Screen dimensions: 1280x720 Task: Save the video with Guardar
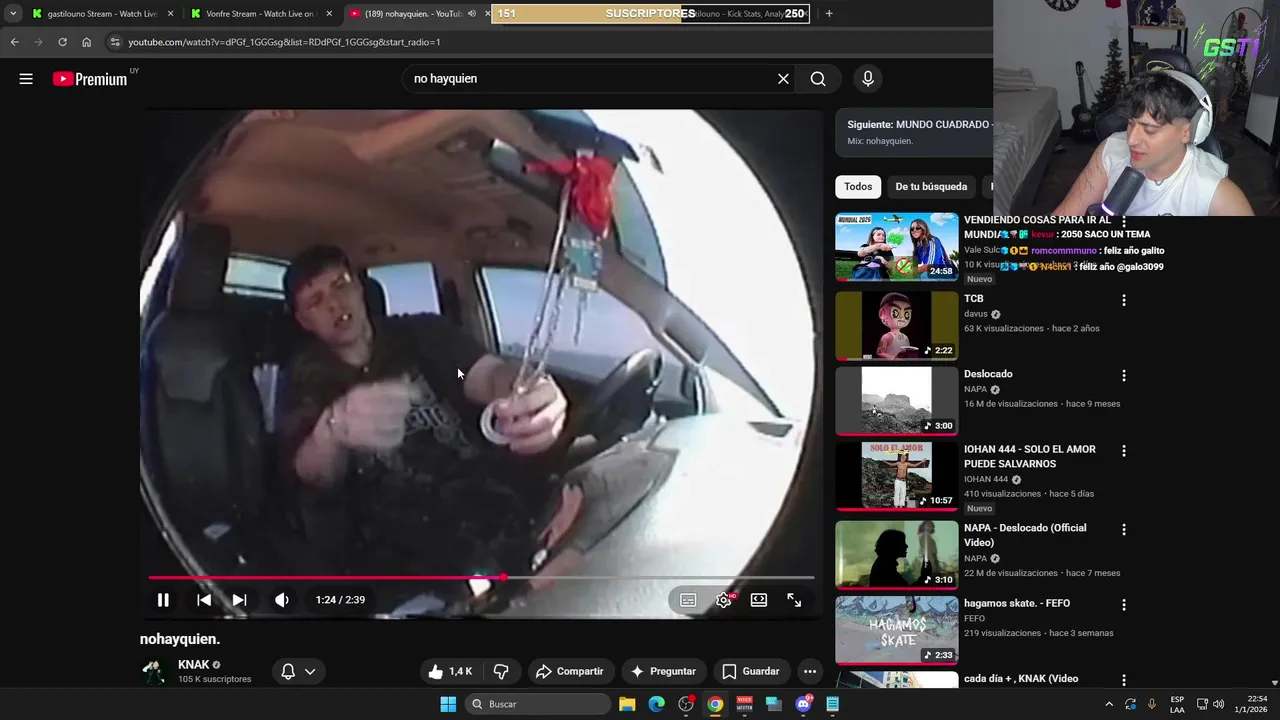click(x=750, y=672)
